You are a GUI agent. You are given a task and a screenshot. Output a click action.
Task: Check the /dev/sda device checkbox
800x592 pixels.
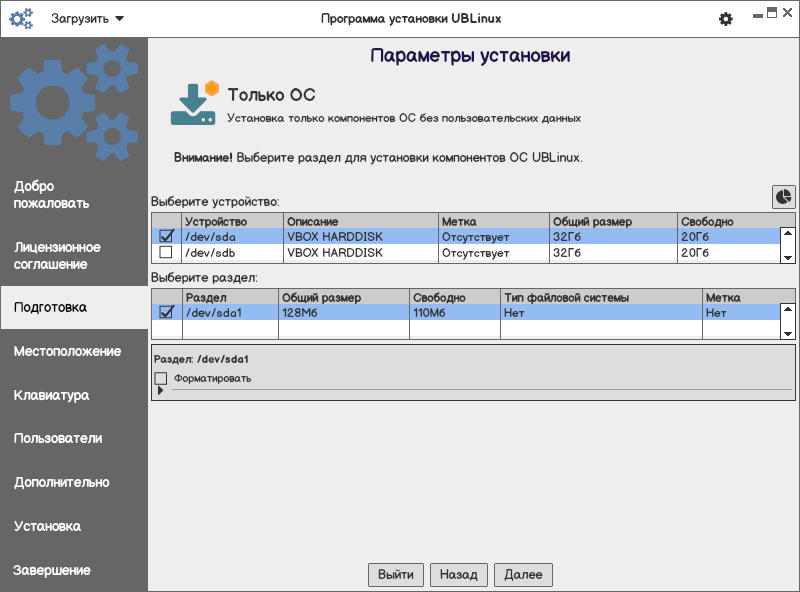pyautogui.click(x=166, y=236)
